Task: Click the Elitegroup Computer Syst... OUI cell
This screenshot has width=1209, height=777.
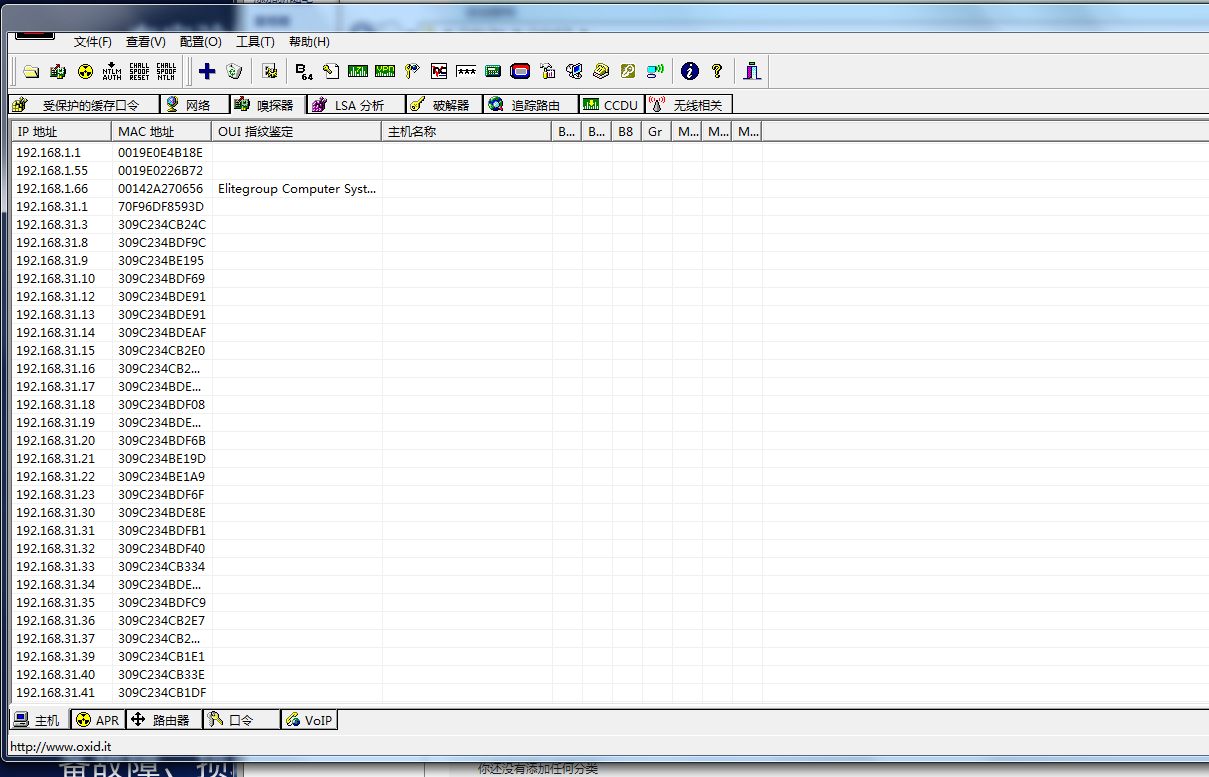Action: 297,189
